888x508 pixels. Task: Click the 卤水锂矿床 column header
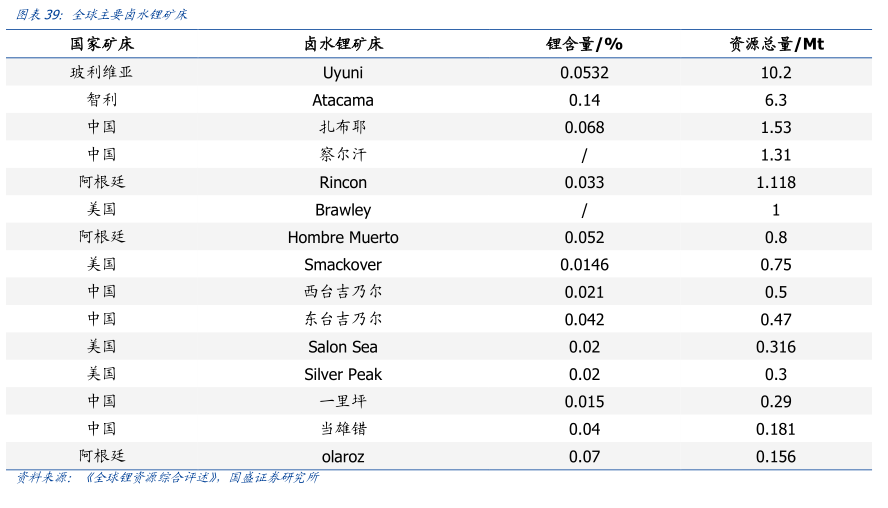pyautogui.click(x=343, y=44)
